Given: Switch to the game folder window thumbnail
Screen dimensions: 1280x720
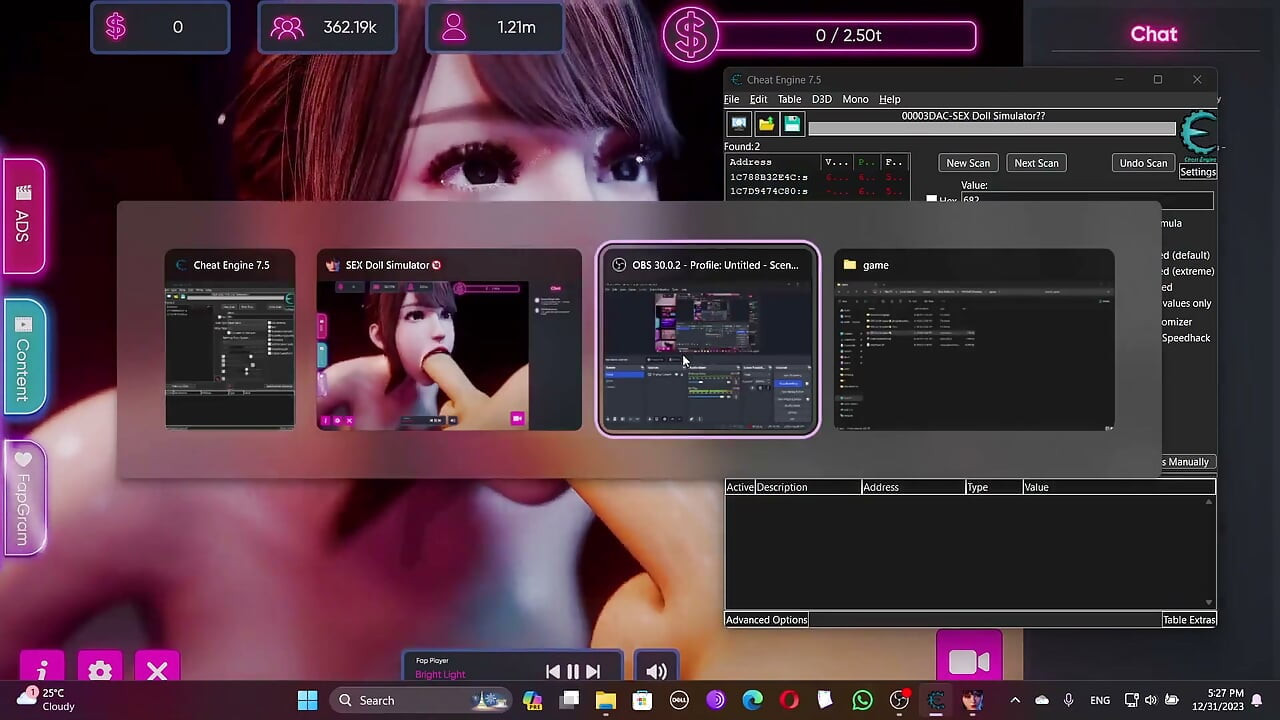Looking at the screenshot, I should point(974,340).
